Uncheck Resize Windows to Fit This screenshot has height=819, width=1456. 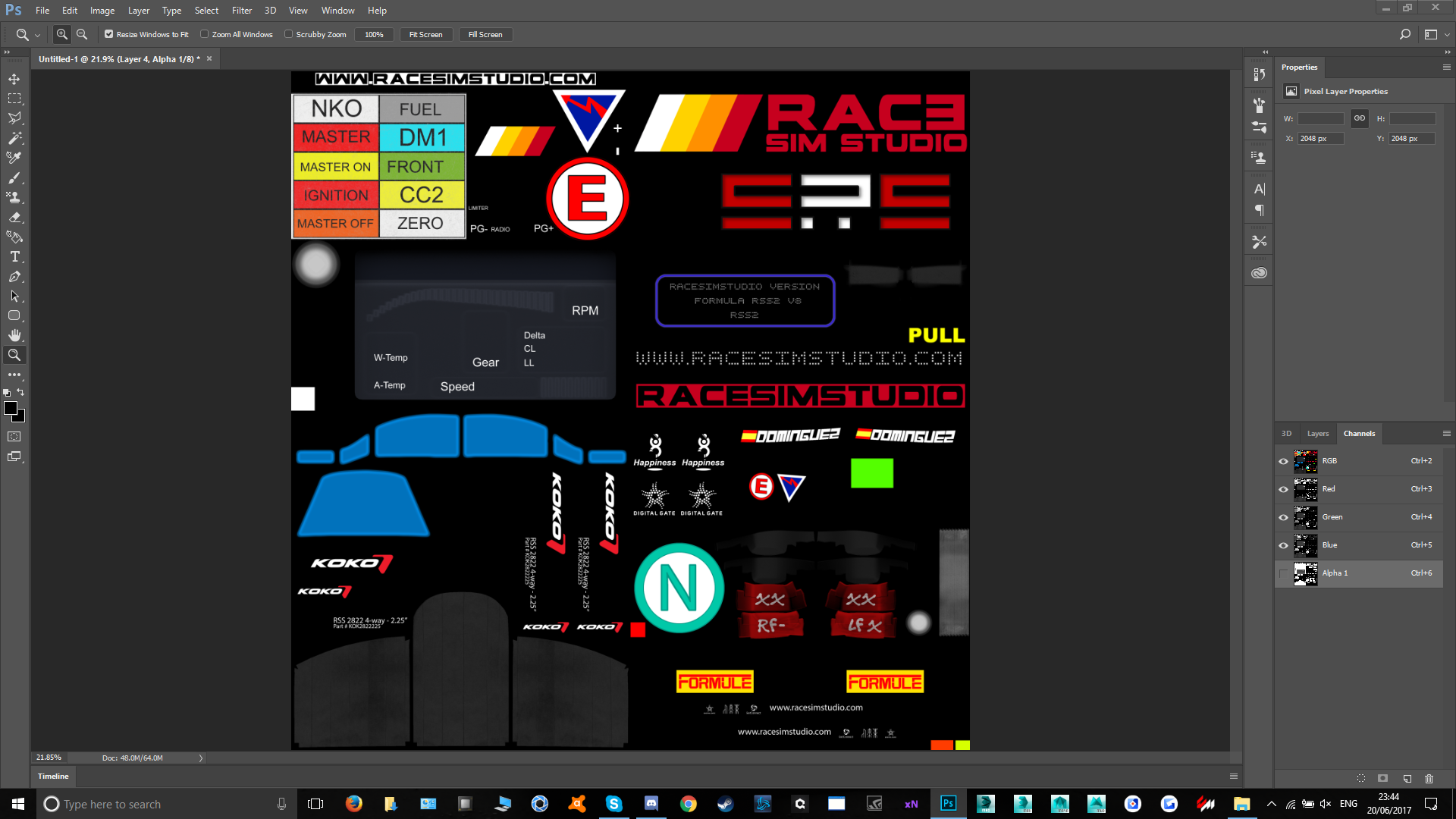click(x=109, y=34)
